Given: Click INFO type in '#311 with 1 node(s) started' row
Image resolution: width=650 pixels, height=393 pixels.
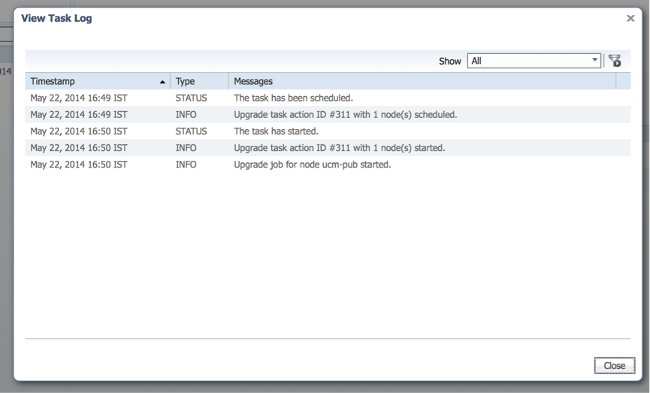Looking at the screenshot, I should 186,148.
